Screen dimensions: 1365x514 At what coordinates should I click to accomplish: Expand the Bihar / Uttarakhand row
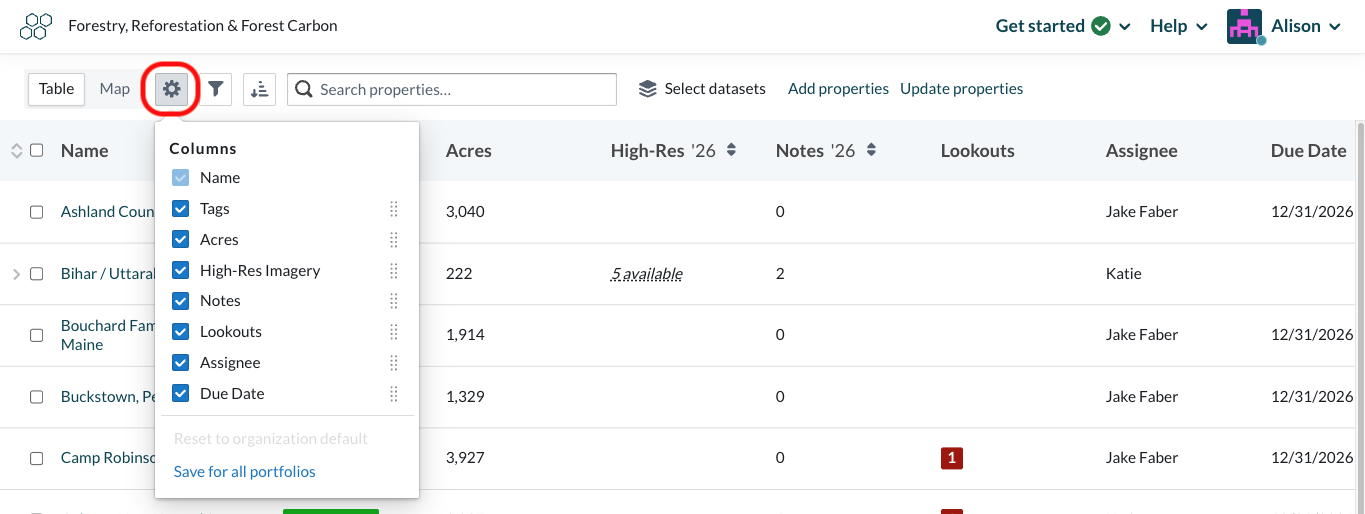point(16,274)
